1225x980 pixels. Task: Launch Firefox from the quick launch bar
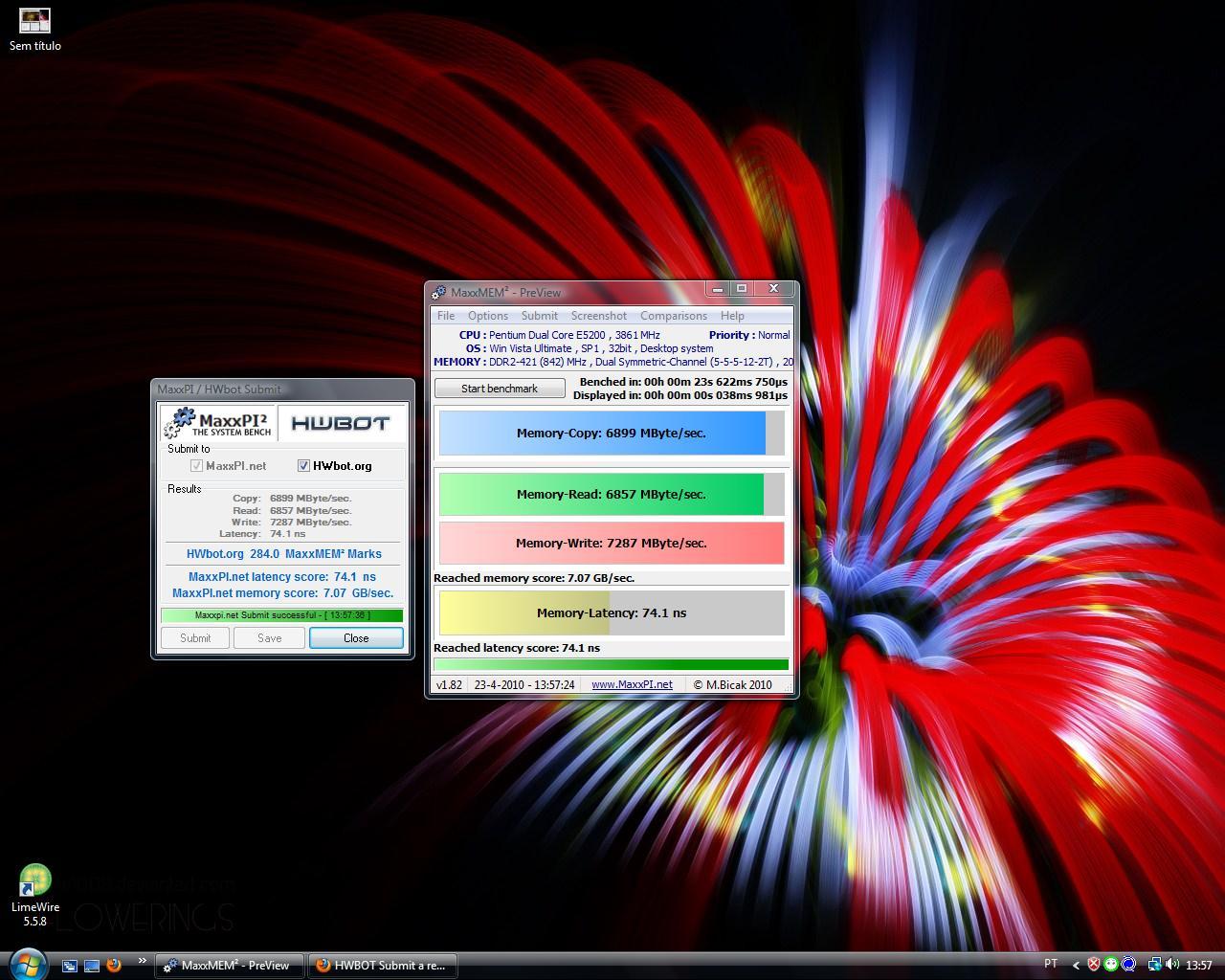pos(114,966)
